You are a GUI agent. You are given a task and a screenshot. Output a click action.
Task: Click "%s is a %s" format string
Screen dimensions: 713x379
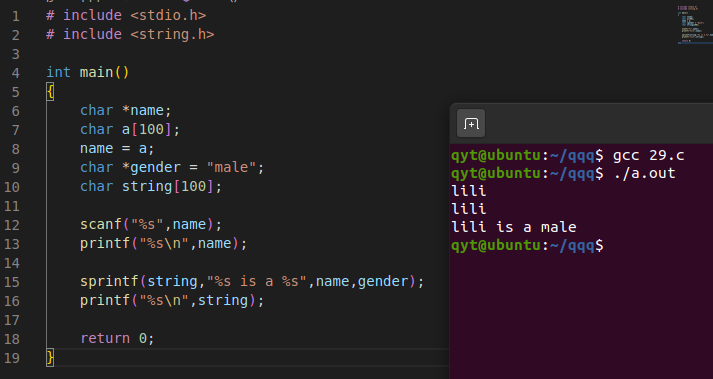(257, 281)
